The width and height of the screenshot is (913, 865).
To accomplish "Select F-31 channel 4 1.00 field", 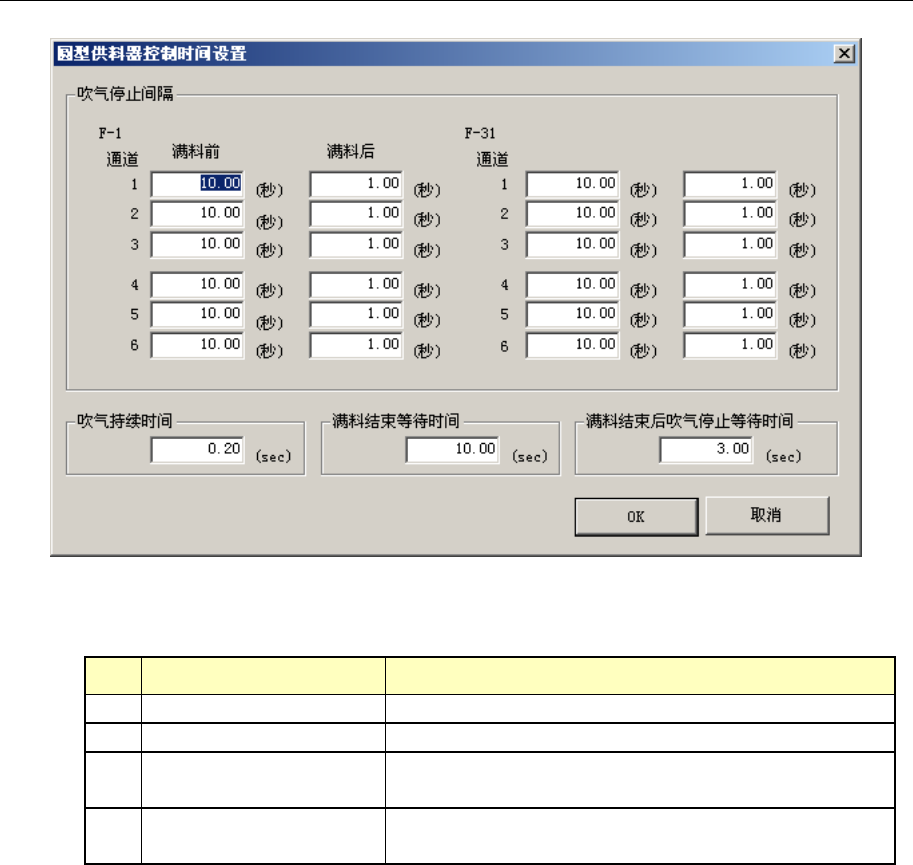I will [730, 285].
